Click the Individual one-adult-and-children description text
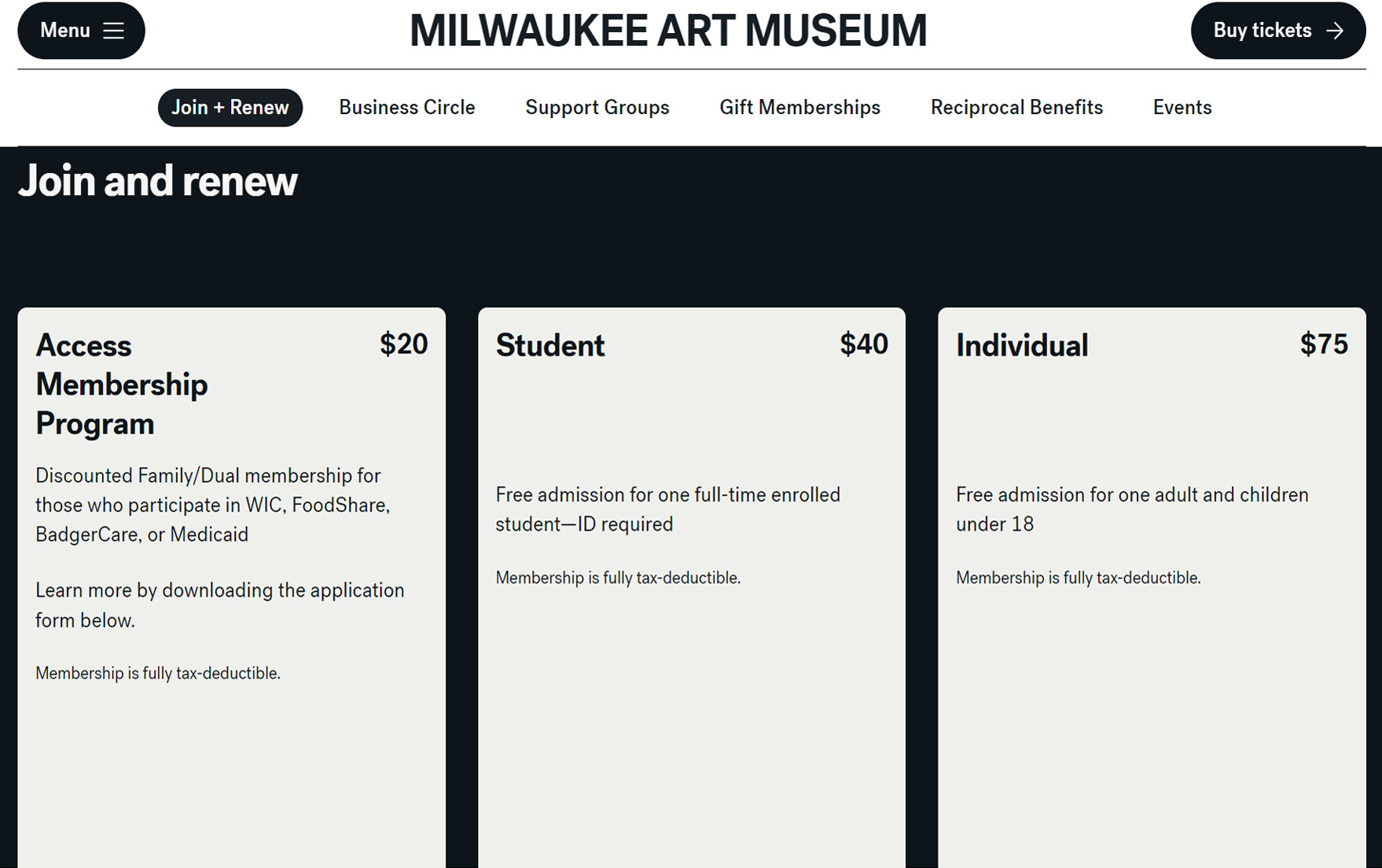The image size is (1382, 868). [x=1131, y=509]
